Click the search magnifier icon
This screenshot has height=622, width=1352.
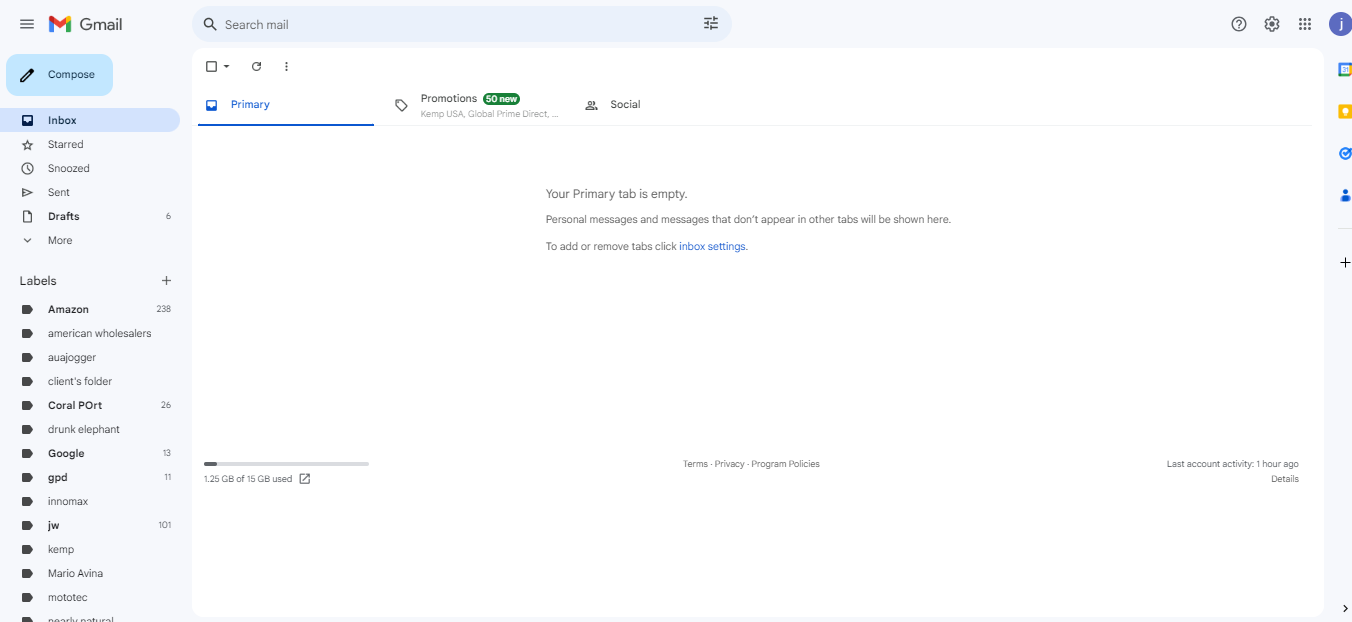(210, 24)
